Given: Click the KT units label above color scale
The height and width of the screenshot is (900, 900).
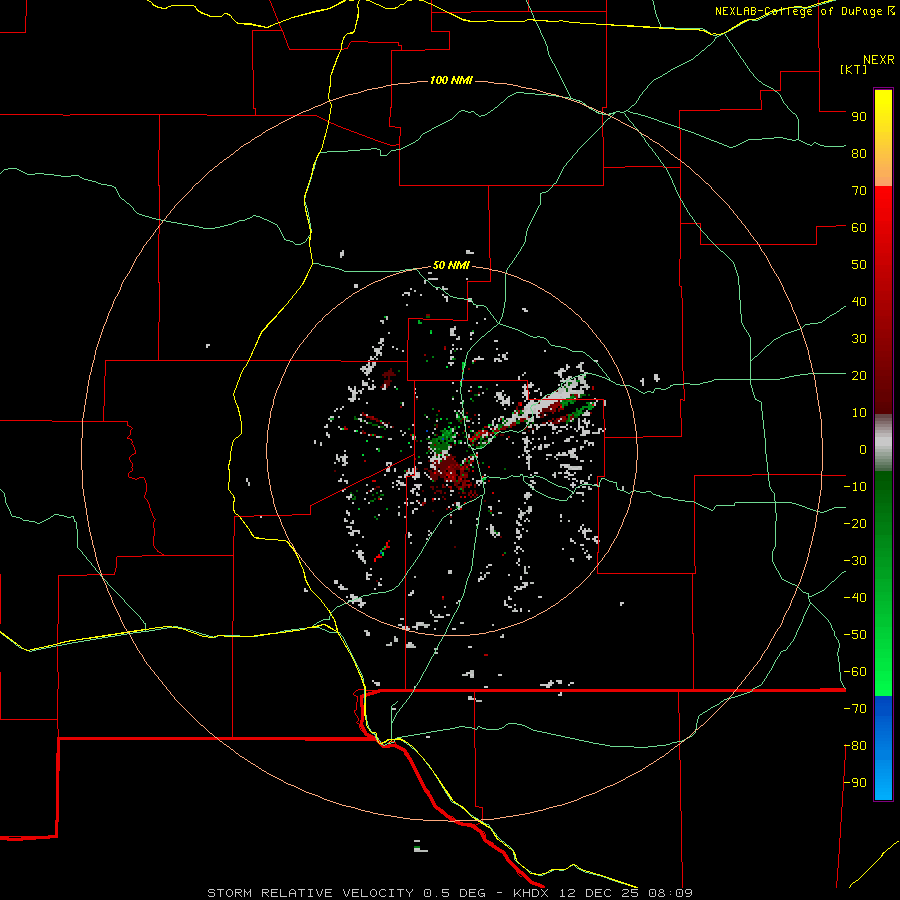Looking at the screenshot, I should click(x=854, y=69).
